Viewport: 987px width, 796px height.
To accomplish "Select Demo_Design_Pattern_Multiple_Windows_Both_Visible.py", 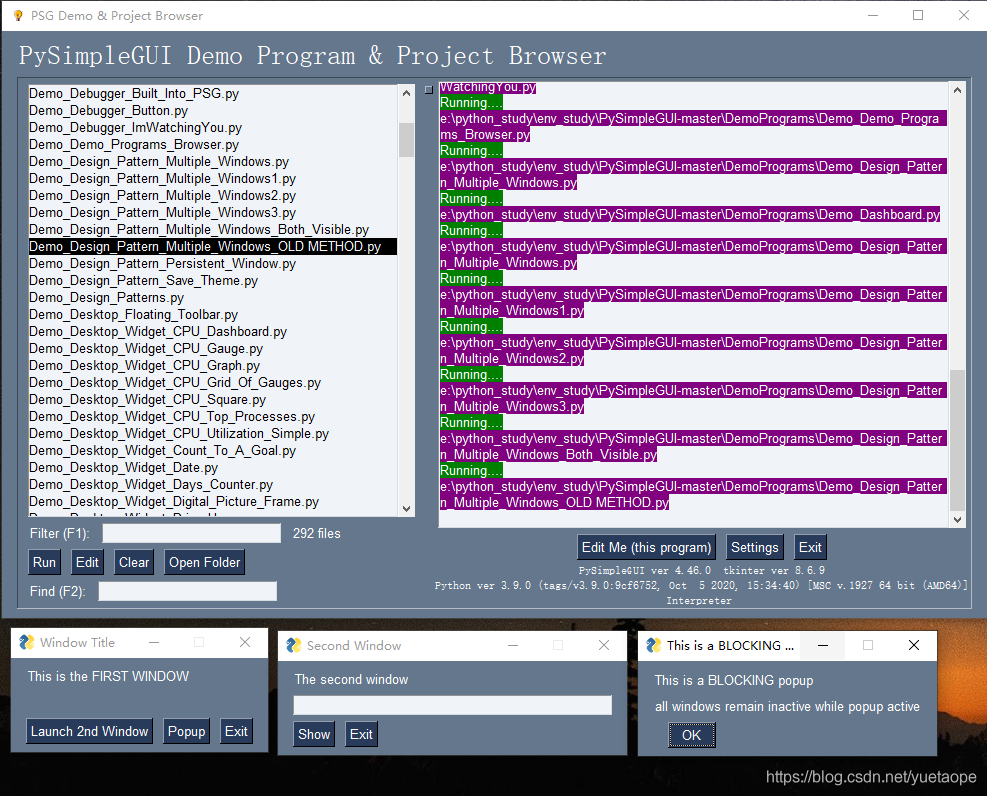I will click(213, 229).
